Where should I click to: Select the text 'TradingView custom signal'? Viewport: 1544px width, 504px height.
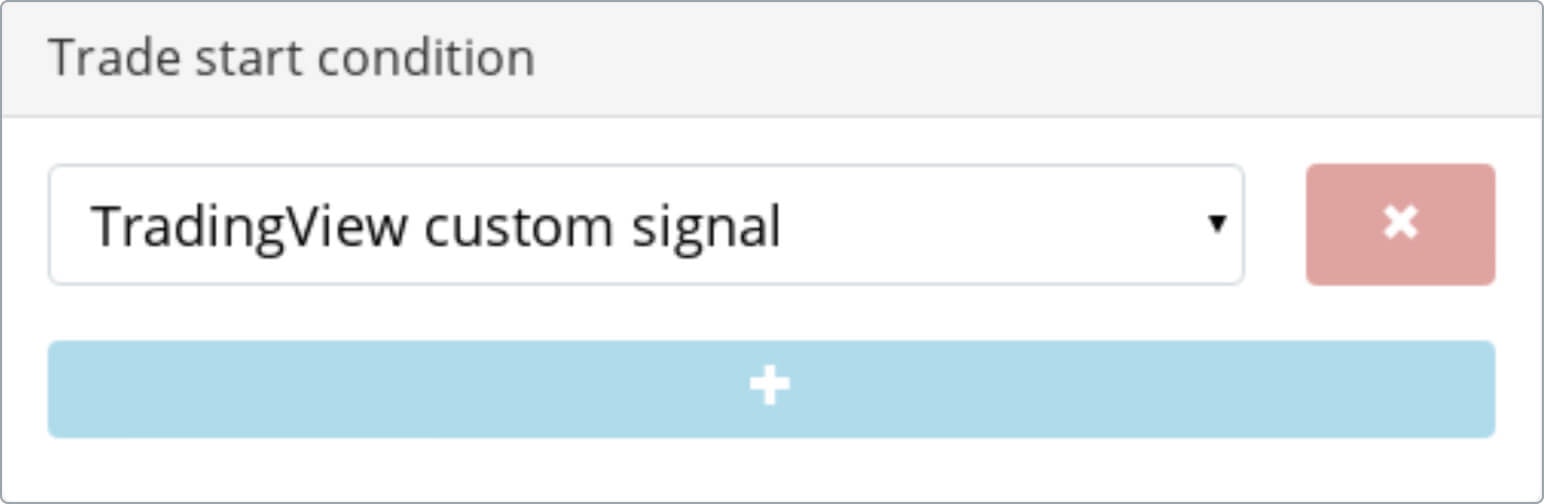tap(436, 227)
